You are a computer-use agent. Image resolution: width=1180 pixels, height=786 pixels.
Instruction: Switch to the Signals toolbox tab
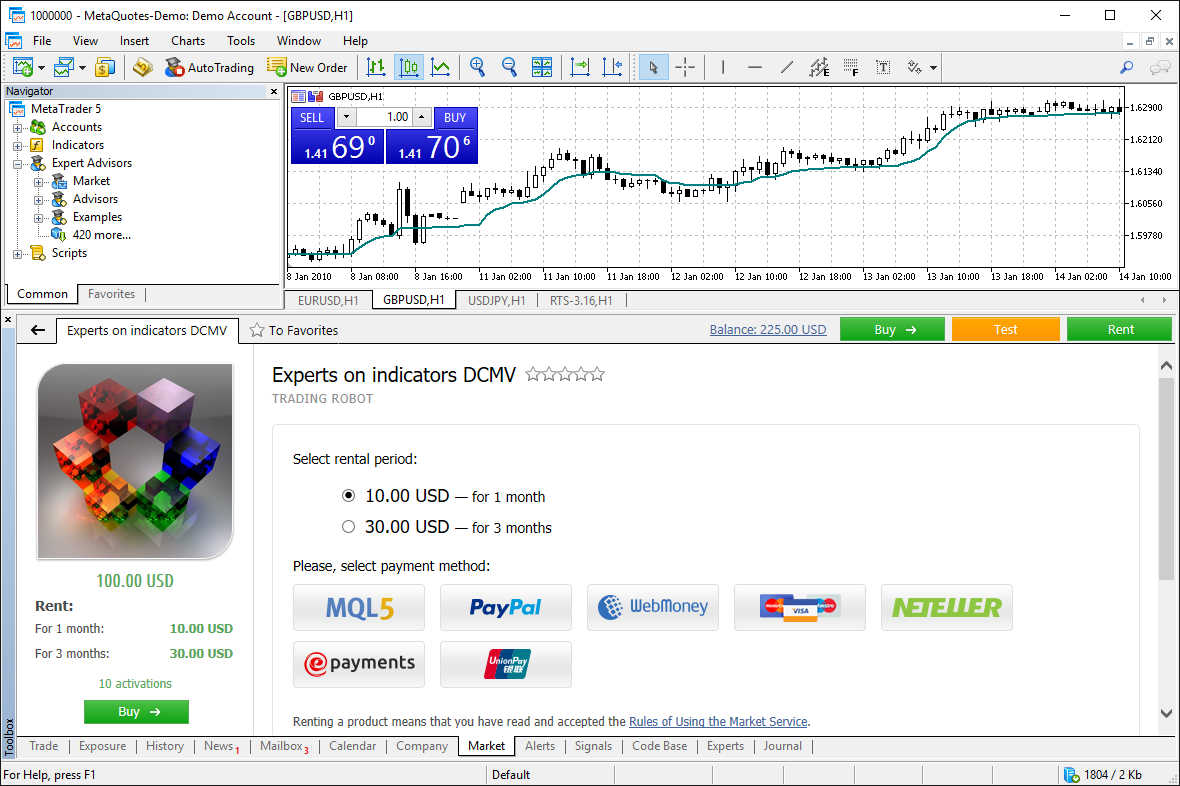point(593,746)
